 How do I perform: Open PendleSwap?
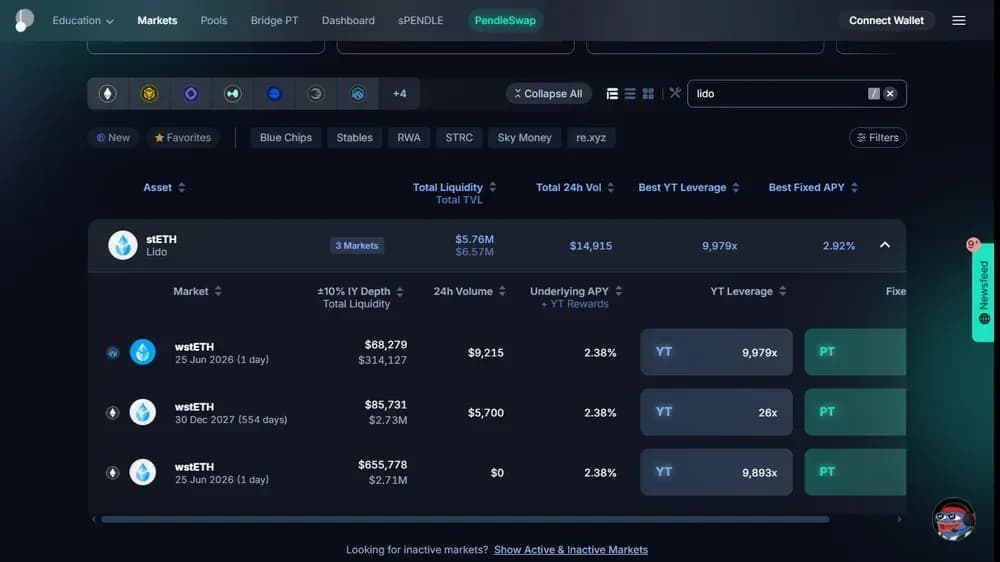pyautogui.click(x=505, y=20)
